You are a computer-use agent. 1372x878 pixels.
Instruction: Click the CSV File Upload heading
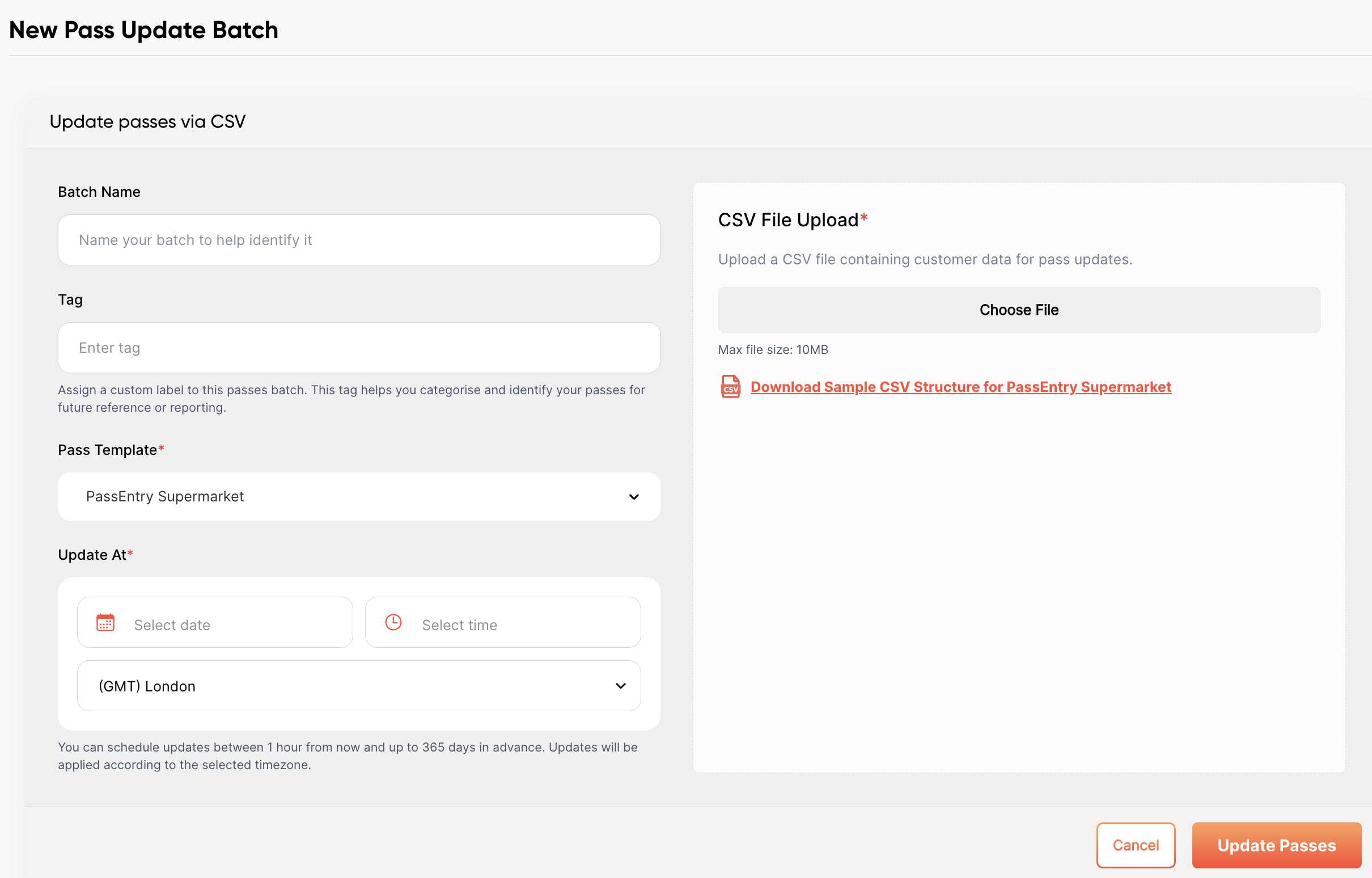[788, 220]
